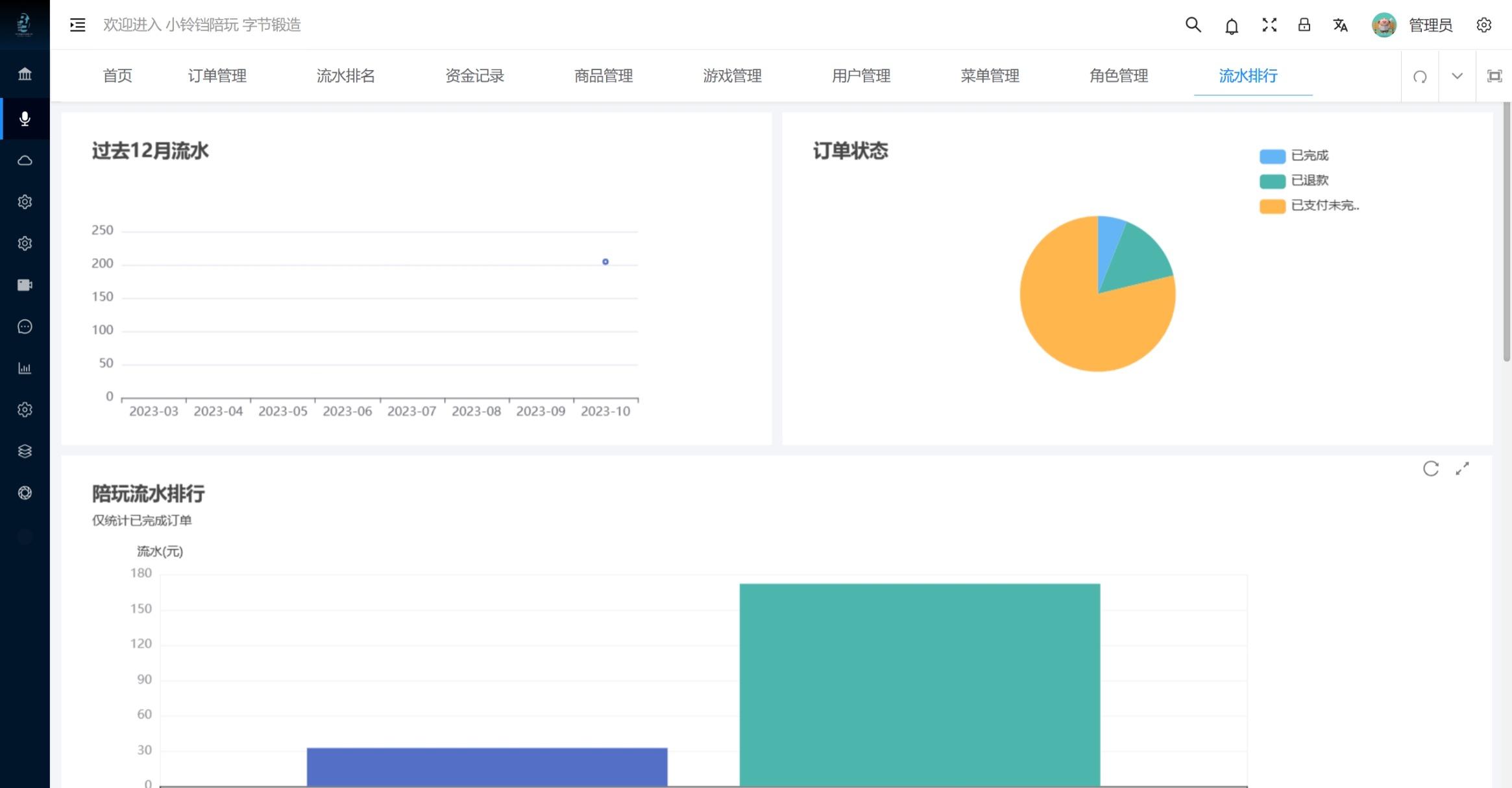Open the chat bubble icon in sidebar
Viewport: 1512px width, 788px height.
click(25, 327)
